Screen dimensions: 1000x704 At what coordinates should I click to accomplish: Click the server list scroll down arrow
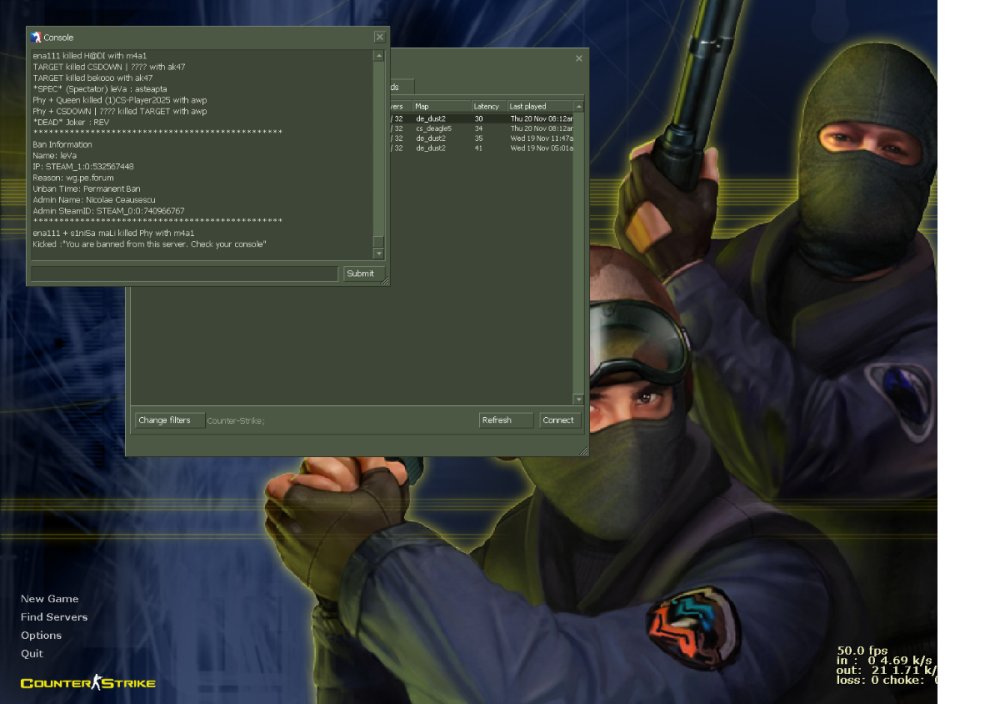point(578,399)
